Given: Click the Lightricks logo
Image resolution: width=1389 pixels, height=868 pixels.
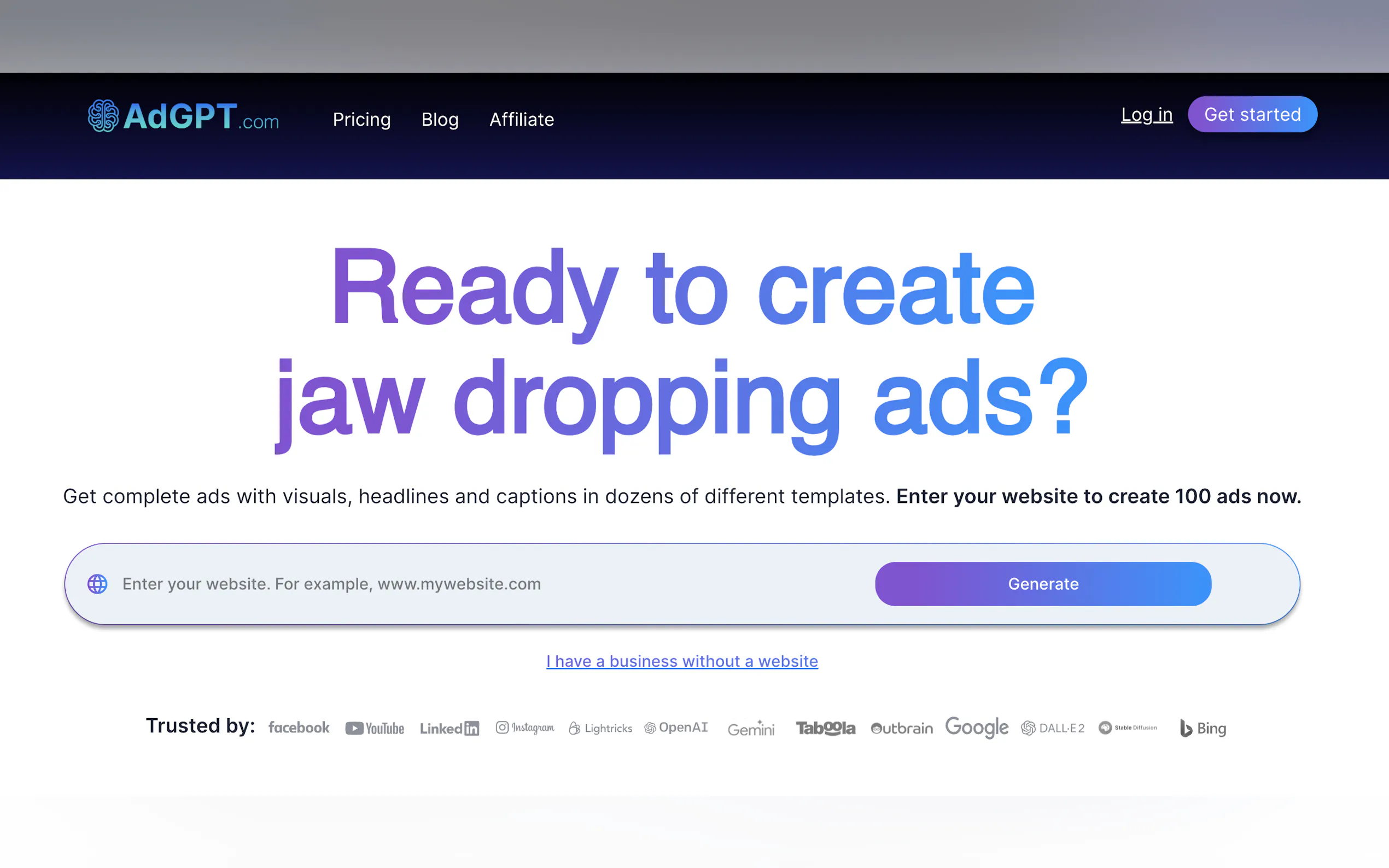Looking at the screenshot, I should click(600, 728).
